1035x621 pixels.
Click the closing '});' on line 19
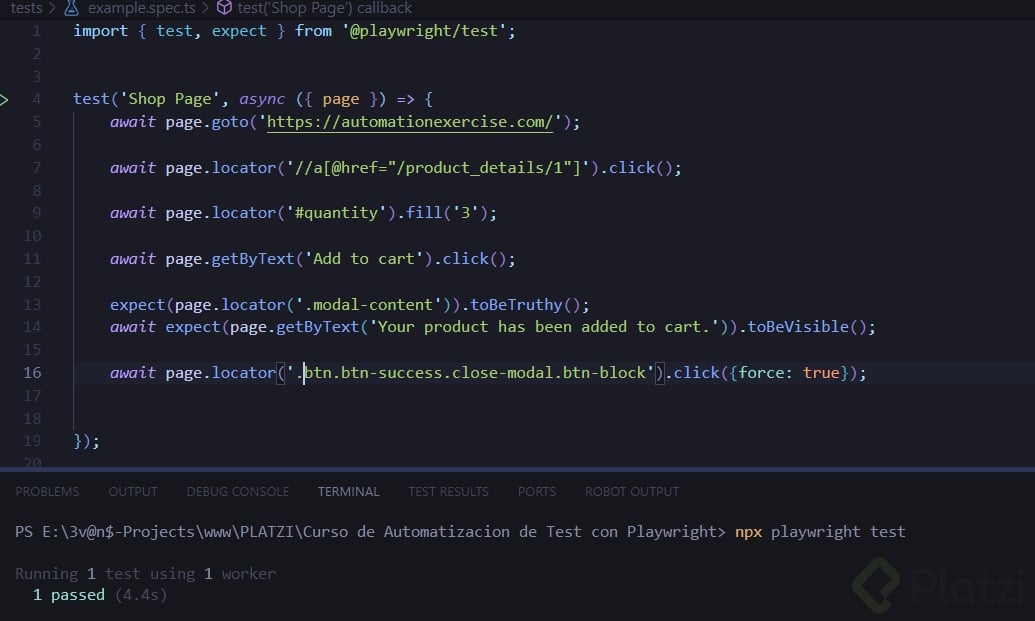click(x=86, y=441)
